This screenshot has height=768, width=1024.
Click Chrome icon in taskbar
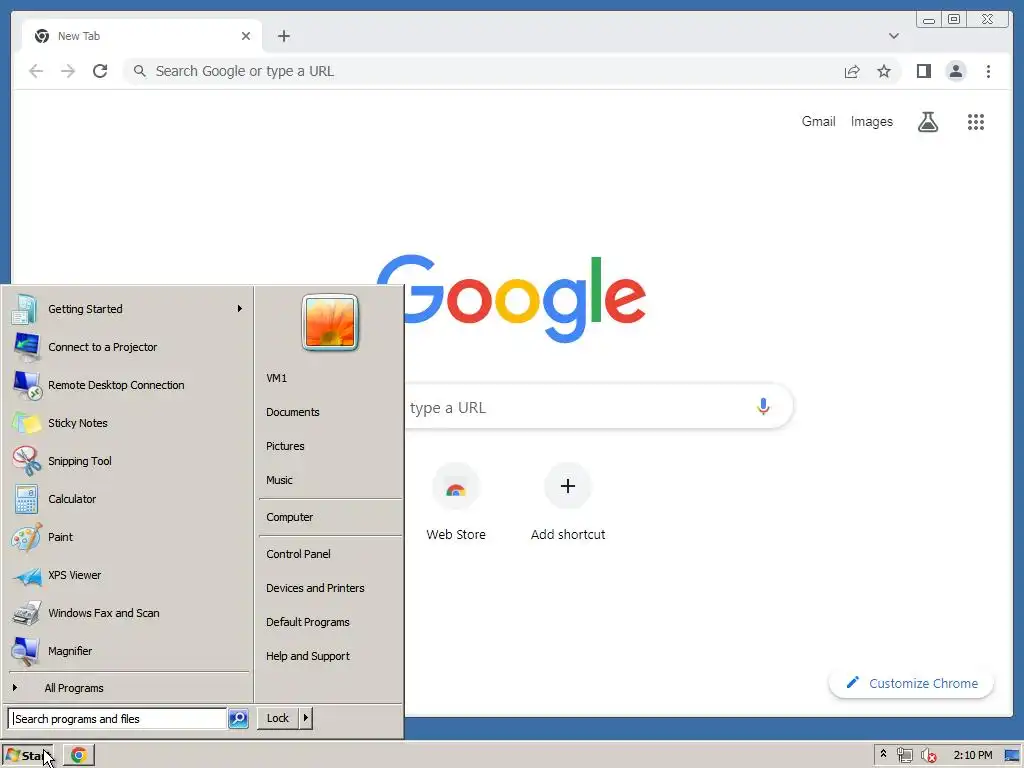click(78, 755)
